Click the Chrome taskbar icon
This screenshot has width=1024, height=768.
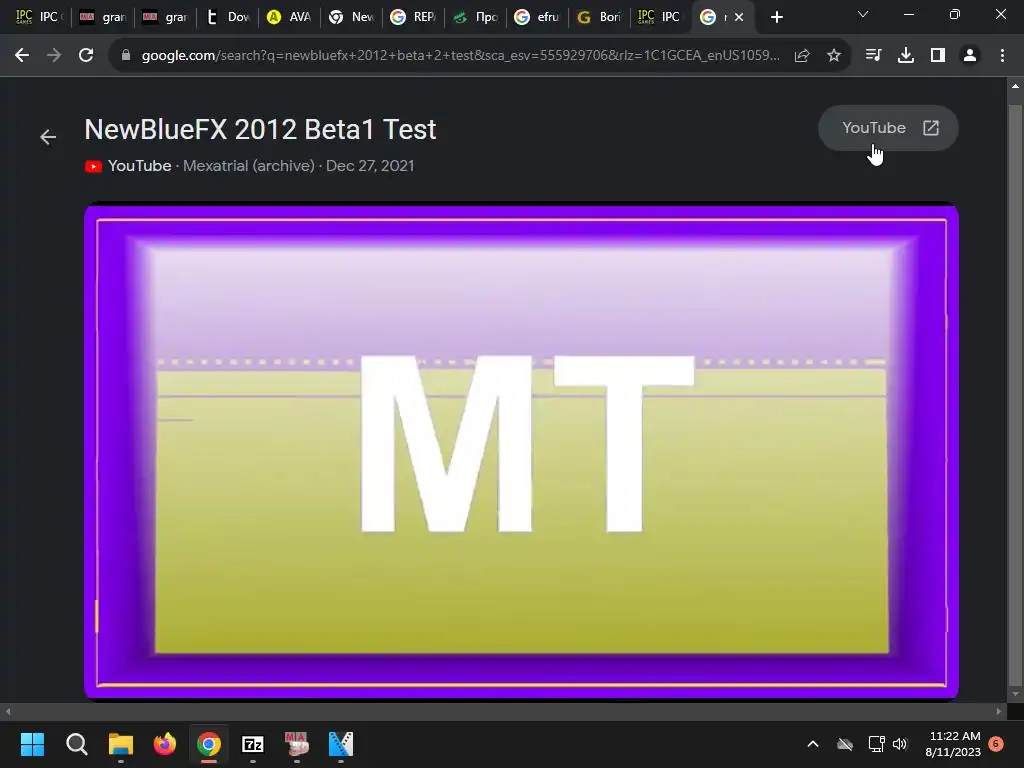point(209,744)
